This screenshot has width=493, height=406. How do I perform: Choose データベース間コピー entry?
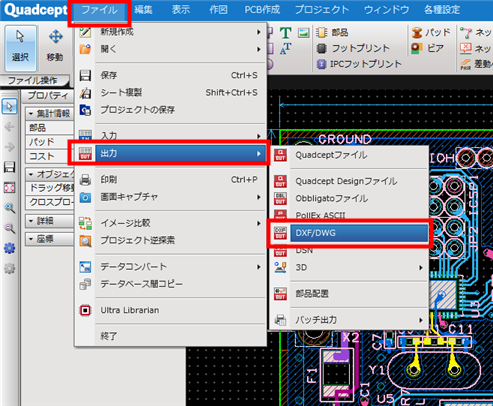click(171, 284)
